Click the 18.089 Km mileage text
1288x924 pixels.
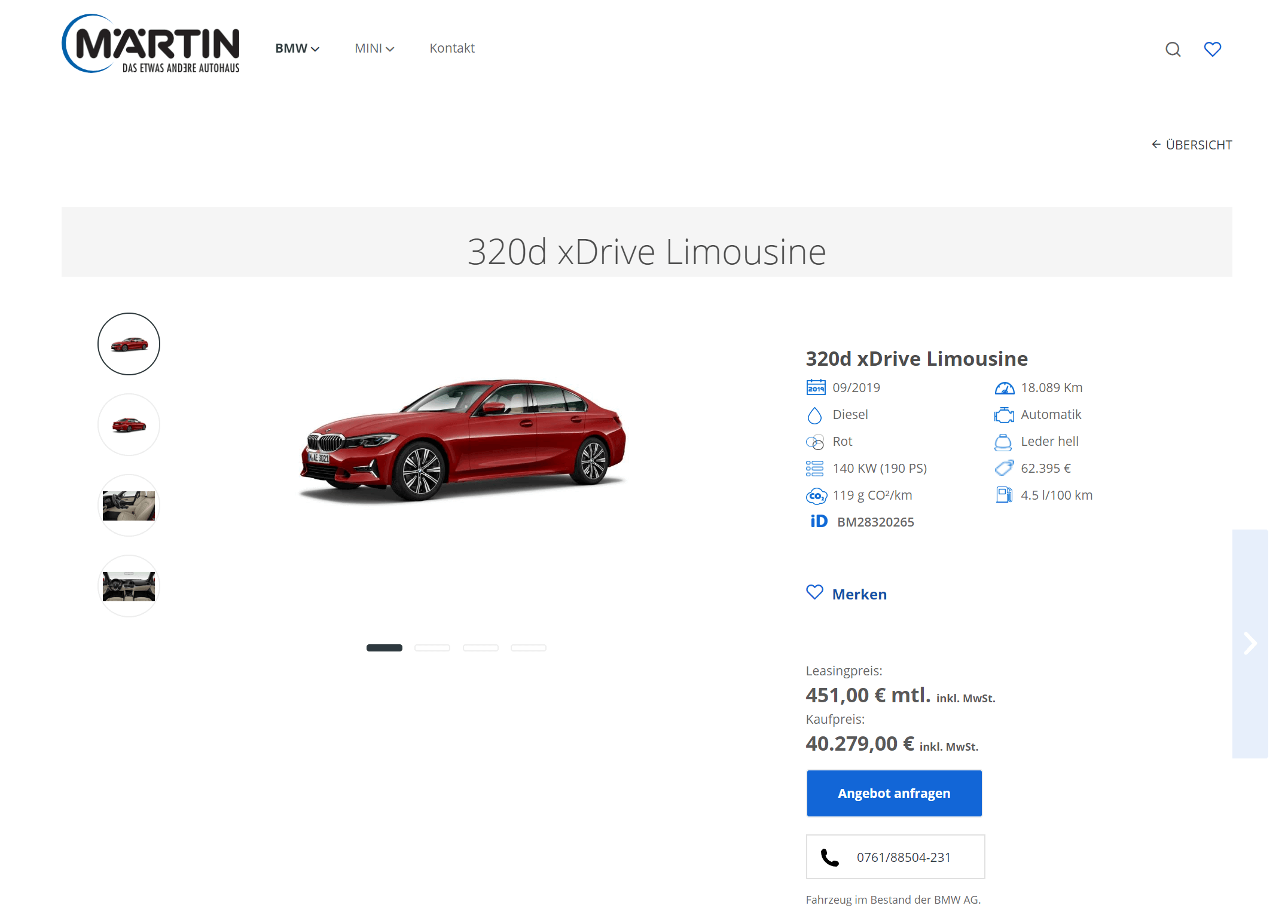tap(1051, 387)
